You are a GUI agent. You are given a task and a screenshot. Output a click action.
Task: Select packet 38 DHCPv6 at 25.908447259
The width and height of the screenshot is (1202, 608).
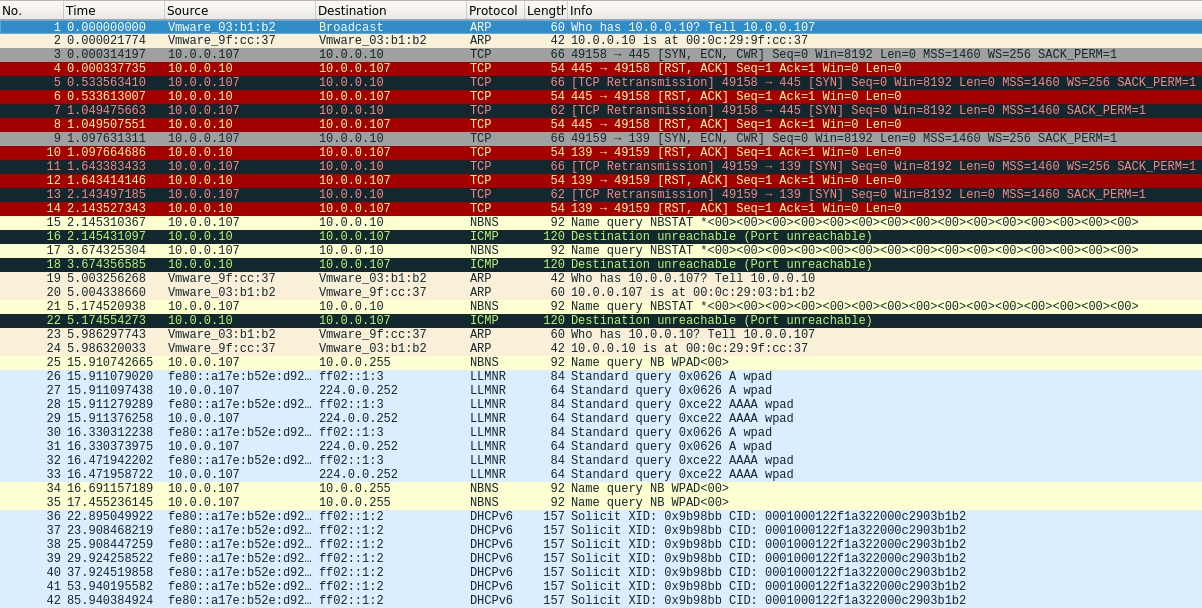(x=601, y=545)
